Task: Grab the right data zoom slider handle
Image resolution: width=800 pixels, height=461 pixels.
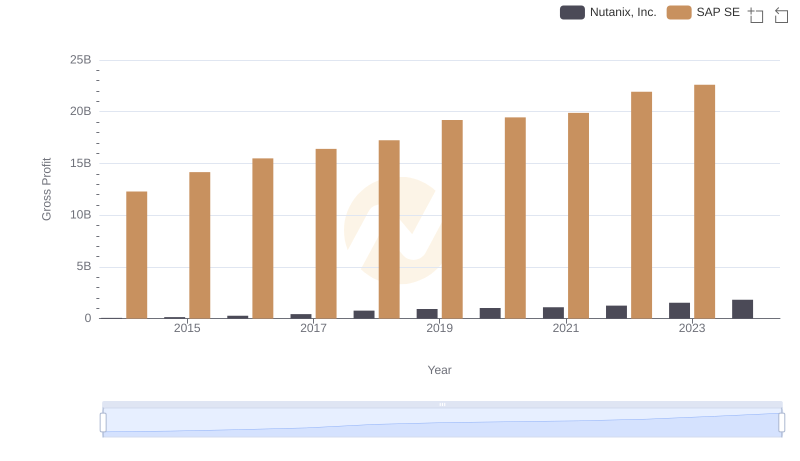Action: click(781, 423)
